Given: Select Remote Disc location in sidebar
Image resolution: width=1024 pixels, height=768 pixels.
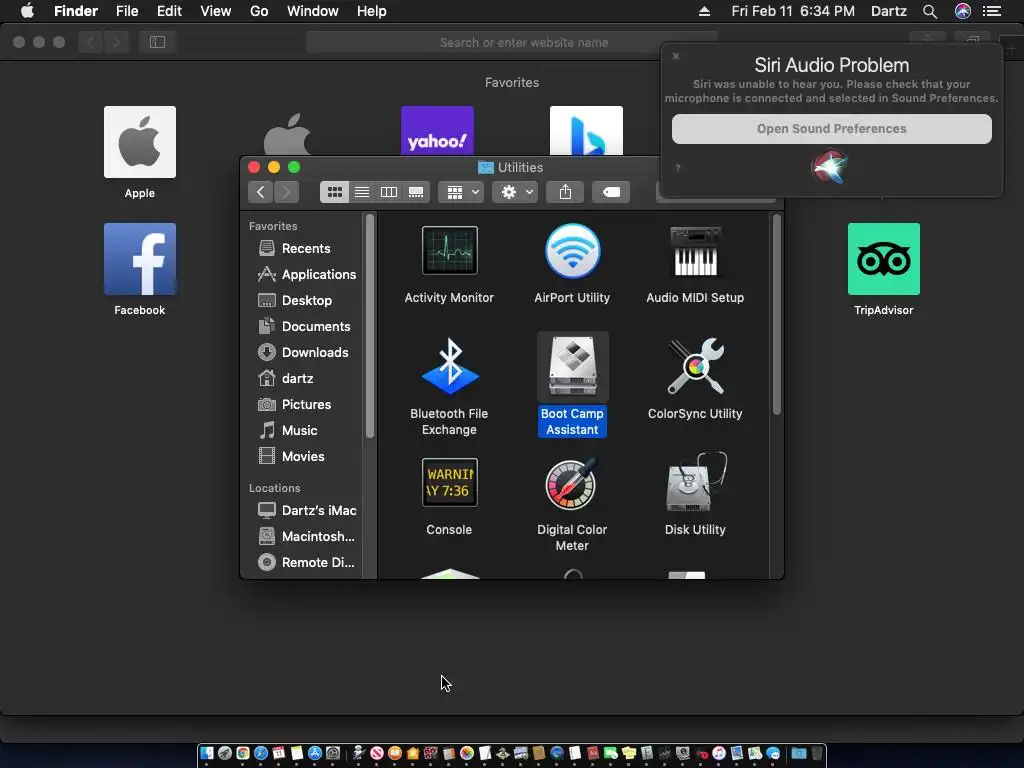Looking at the screenshot, I should pos(306,562).
